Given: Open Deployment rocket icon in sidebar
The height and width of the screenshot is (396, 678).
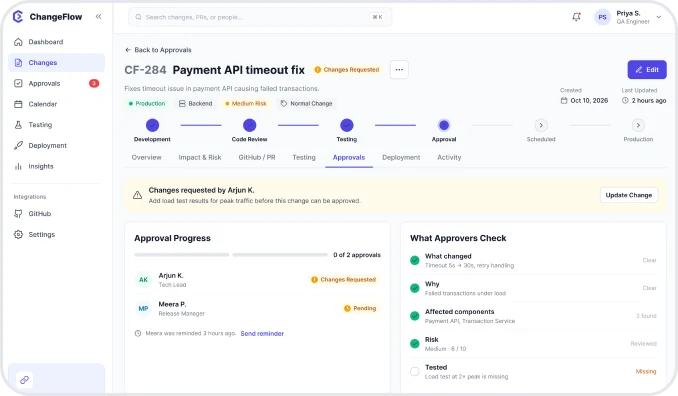Looking at the screenshot, I should (18, 146).
